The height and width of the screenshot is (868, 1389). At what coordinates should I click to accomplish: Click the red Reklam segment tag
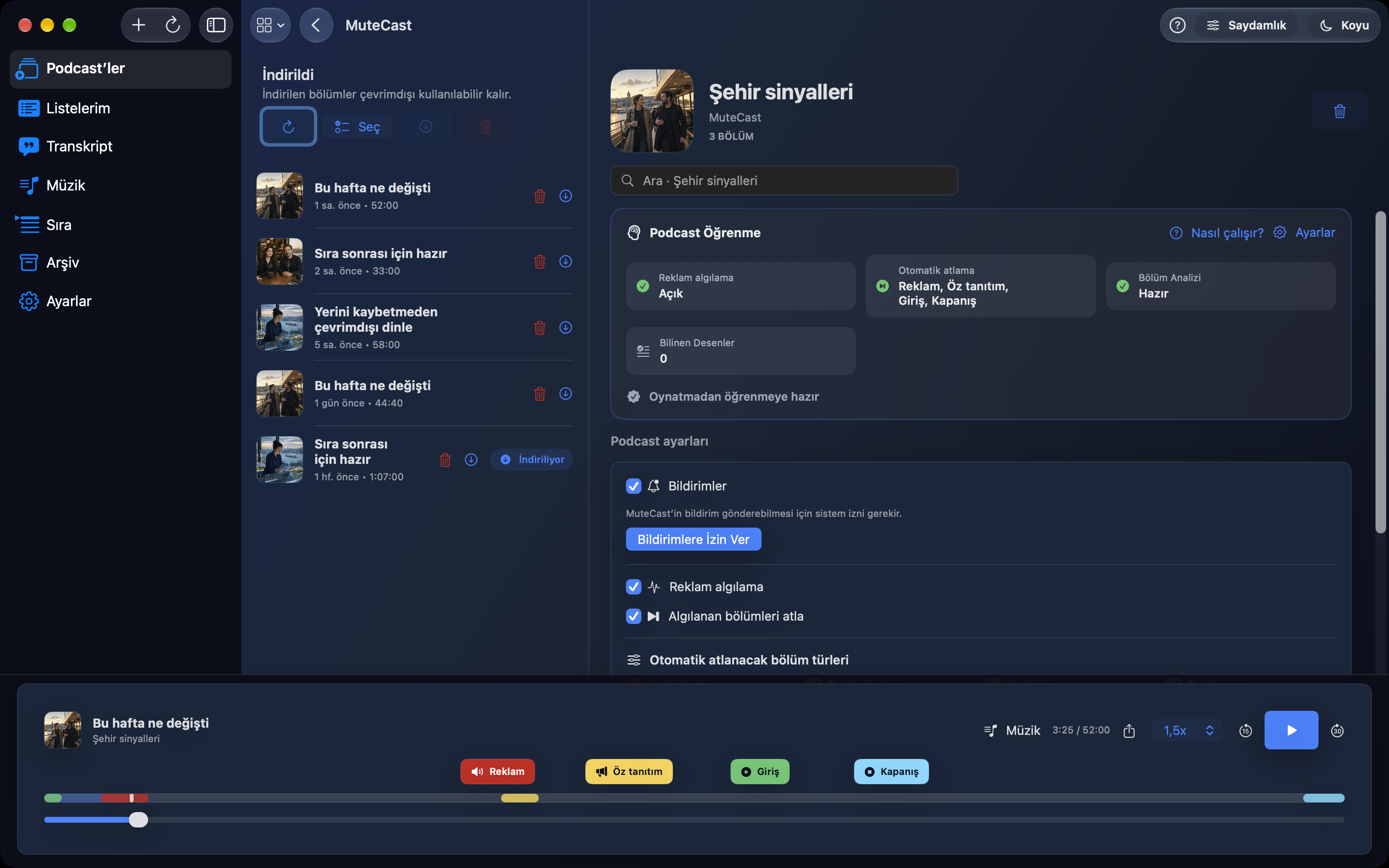497,772
